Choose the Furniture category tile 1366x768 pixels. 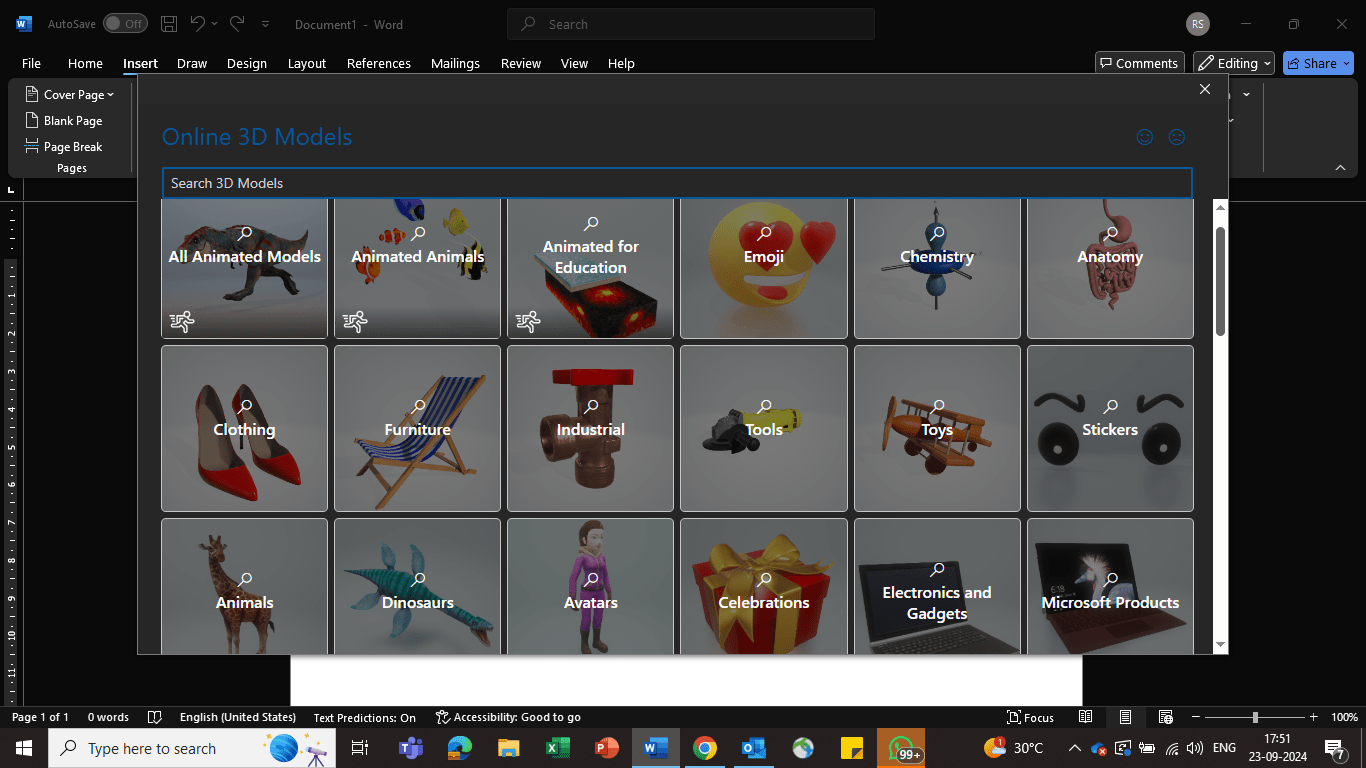coord(417,428)
